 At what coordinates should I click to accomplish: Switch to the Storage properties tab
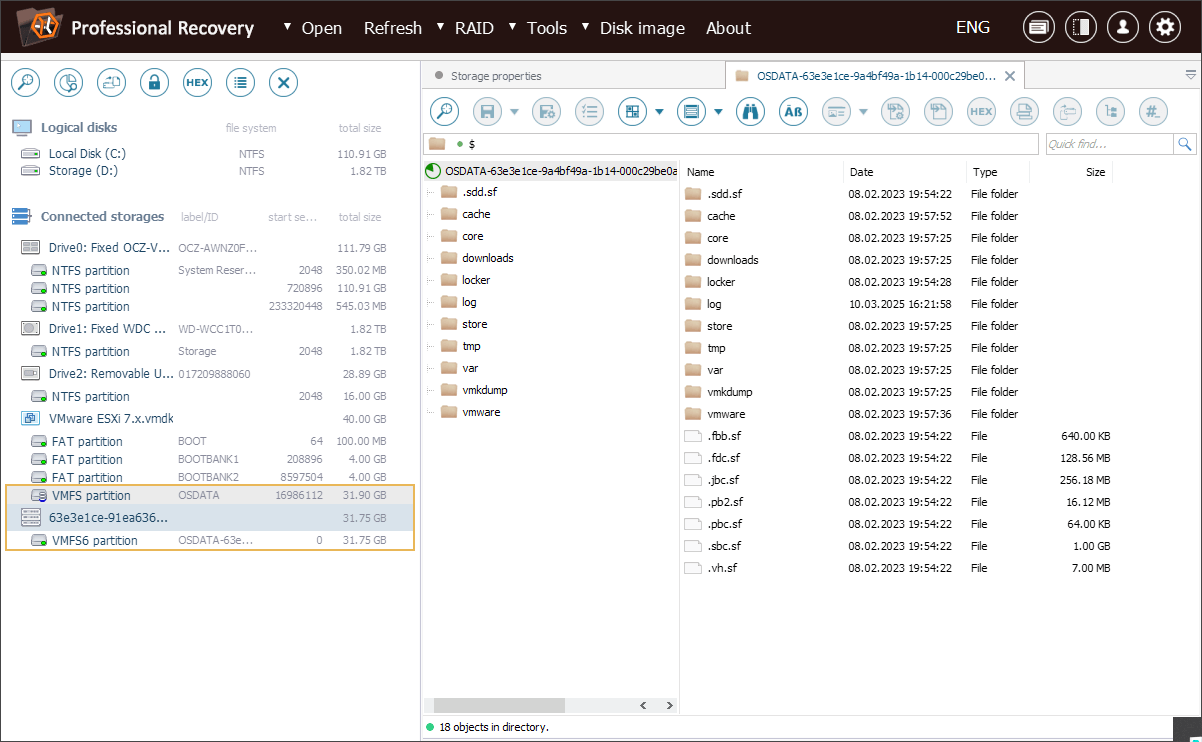[x=495, y=76]
